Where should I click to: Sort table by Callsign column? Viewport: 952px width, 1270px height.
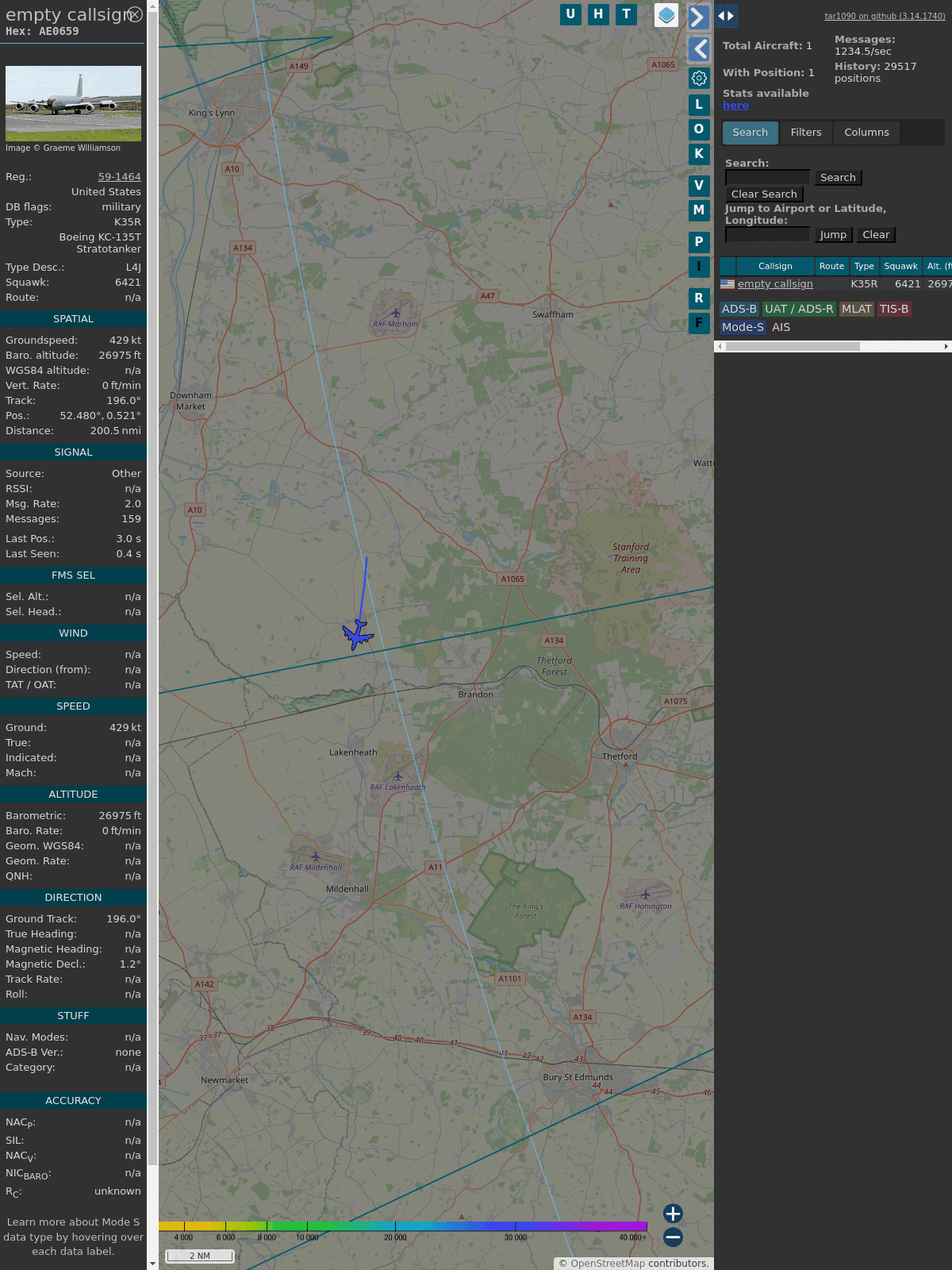pos(775,267)
